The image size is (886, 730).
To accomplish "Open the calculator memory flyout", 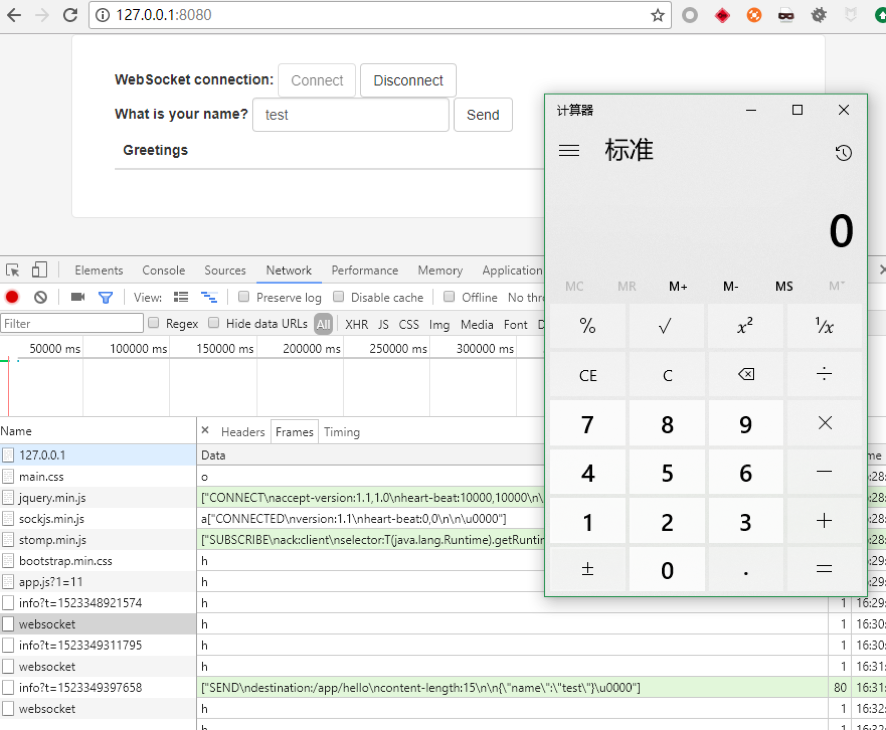I will click(837, 286).
